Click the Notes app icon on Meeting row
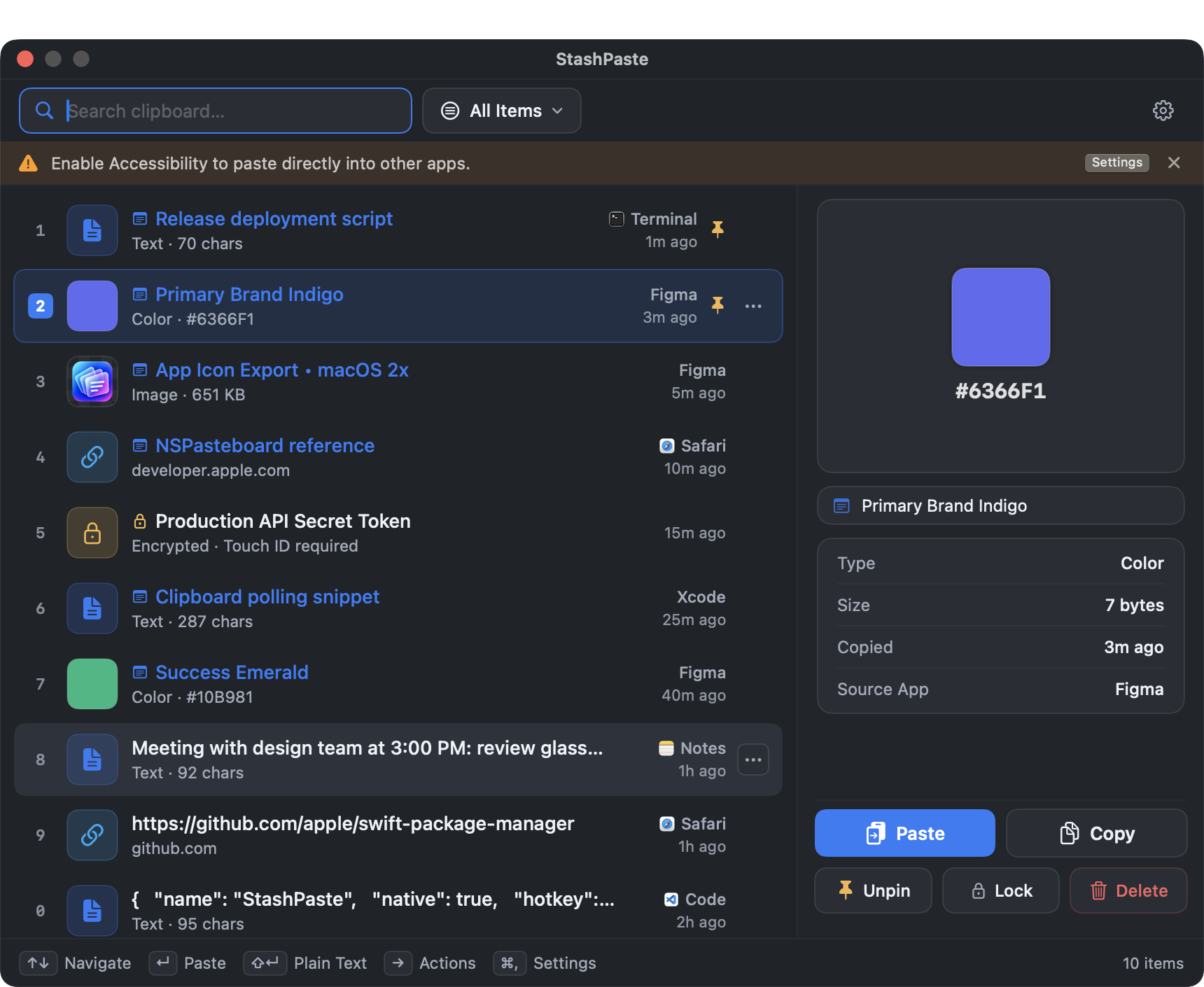Viewport: 1204px width, 987px height. 666,748
